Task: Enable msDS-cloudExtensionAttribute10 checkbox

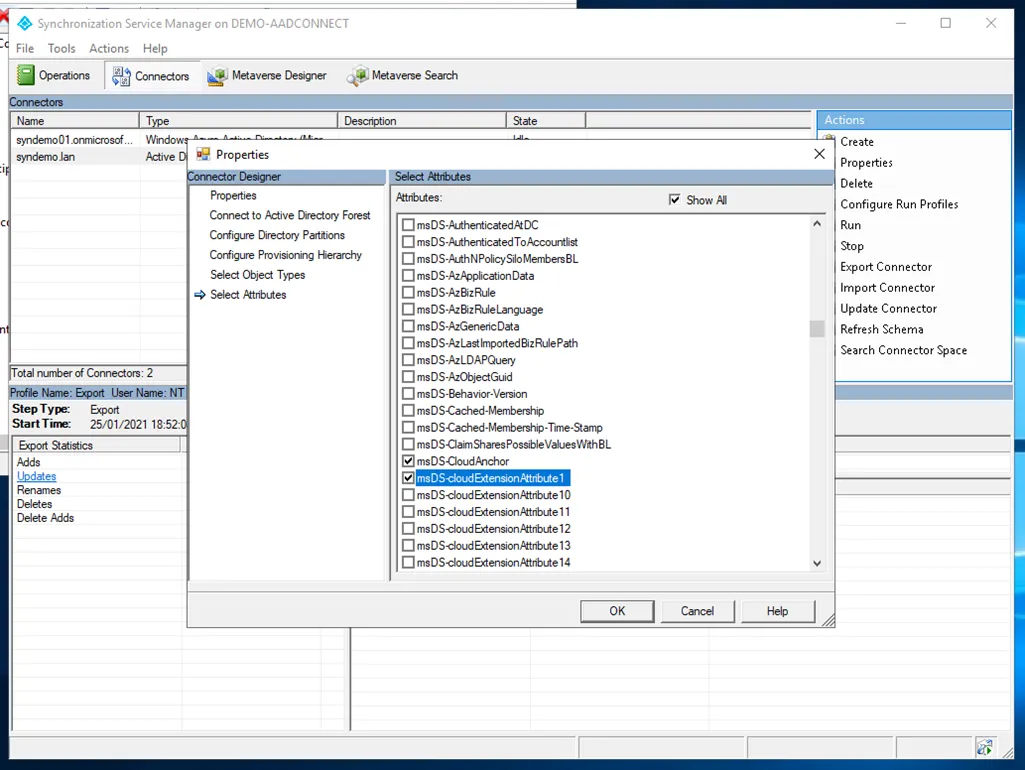Action: click(408, 495)
